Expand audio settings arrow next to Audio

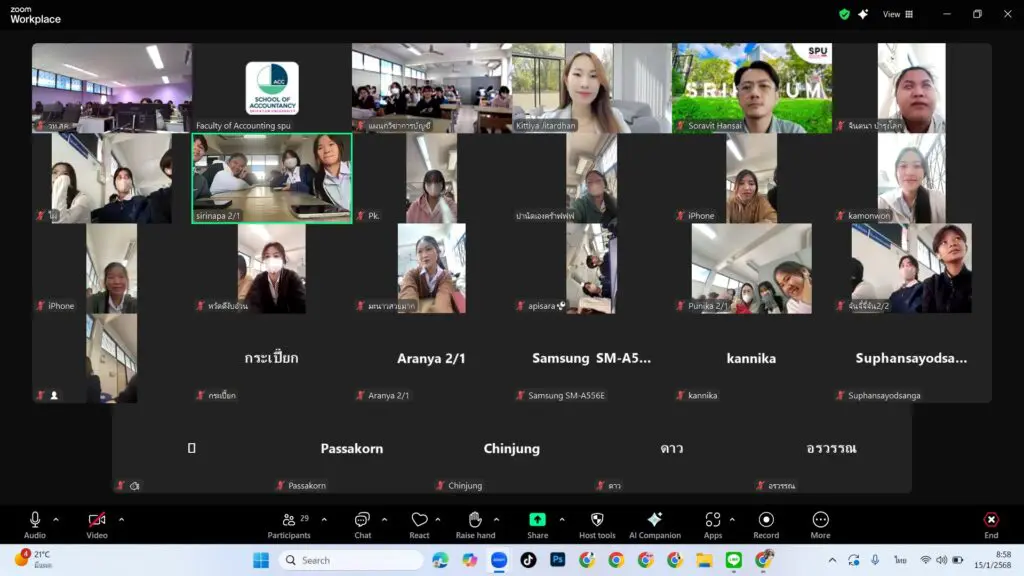coord(56,519)
